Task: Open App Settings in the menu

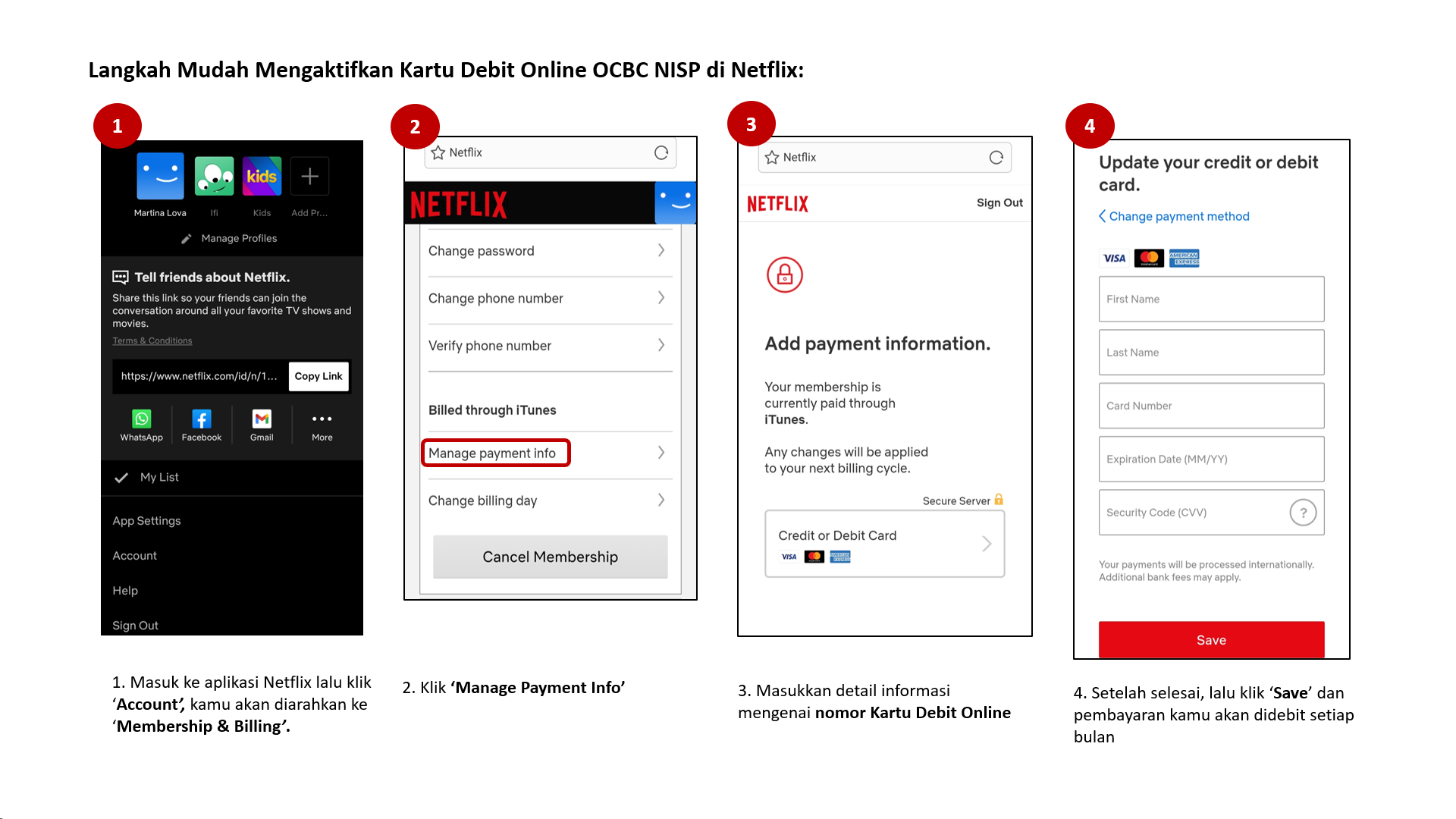Action: [147, 521]
